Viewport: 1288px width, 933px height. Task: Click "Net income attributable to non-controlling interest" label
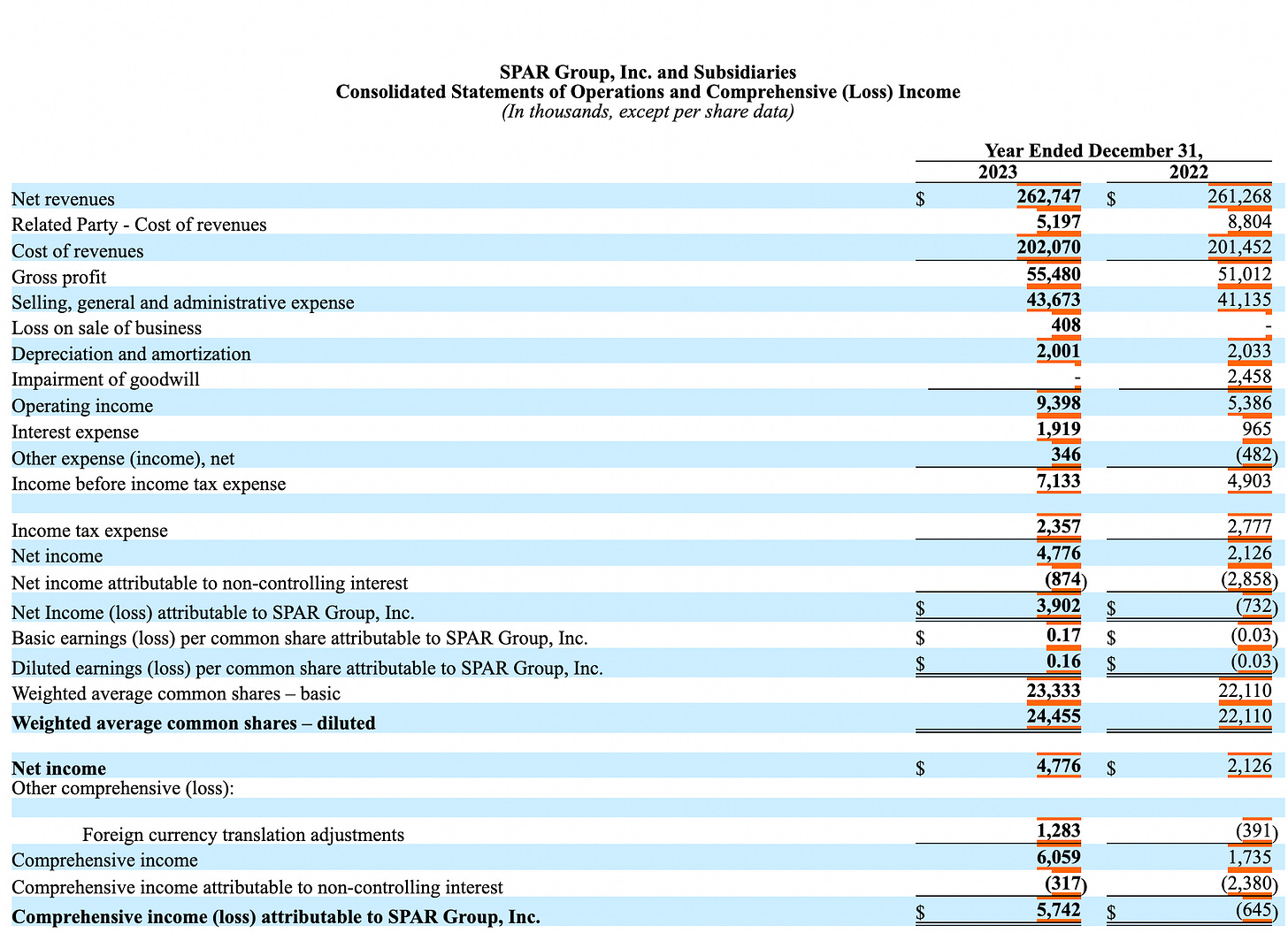(210, 583)
